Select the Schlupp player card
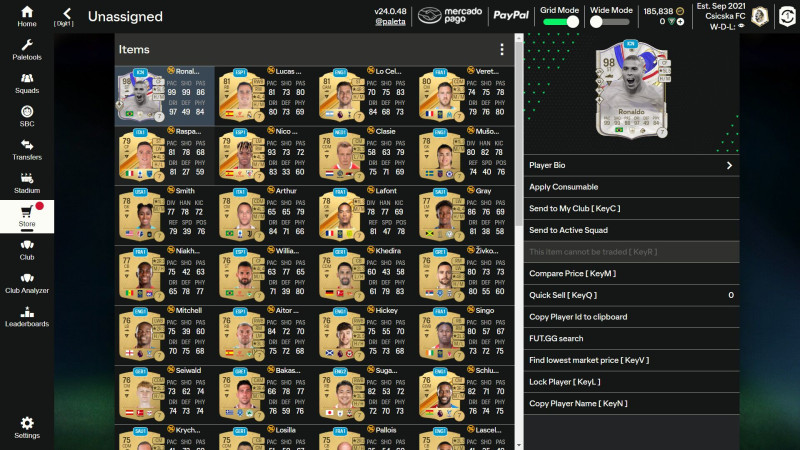Image resolution: width=800 pixels, height=450 pixels. coord(464,394)
